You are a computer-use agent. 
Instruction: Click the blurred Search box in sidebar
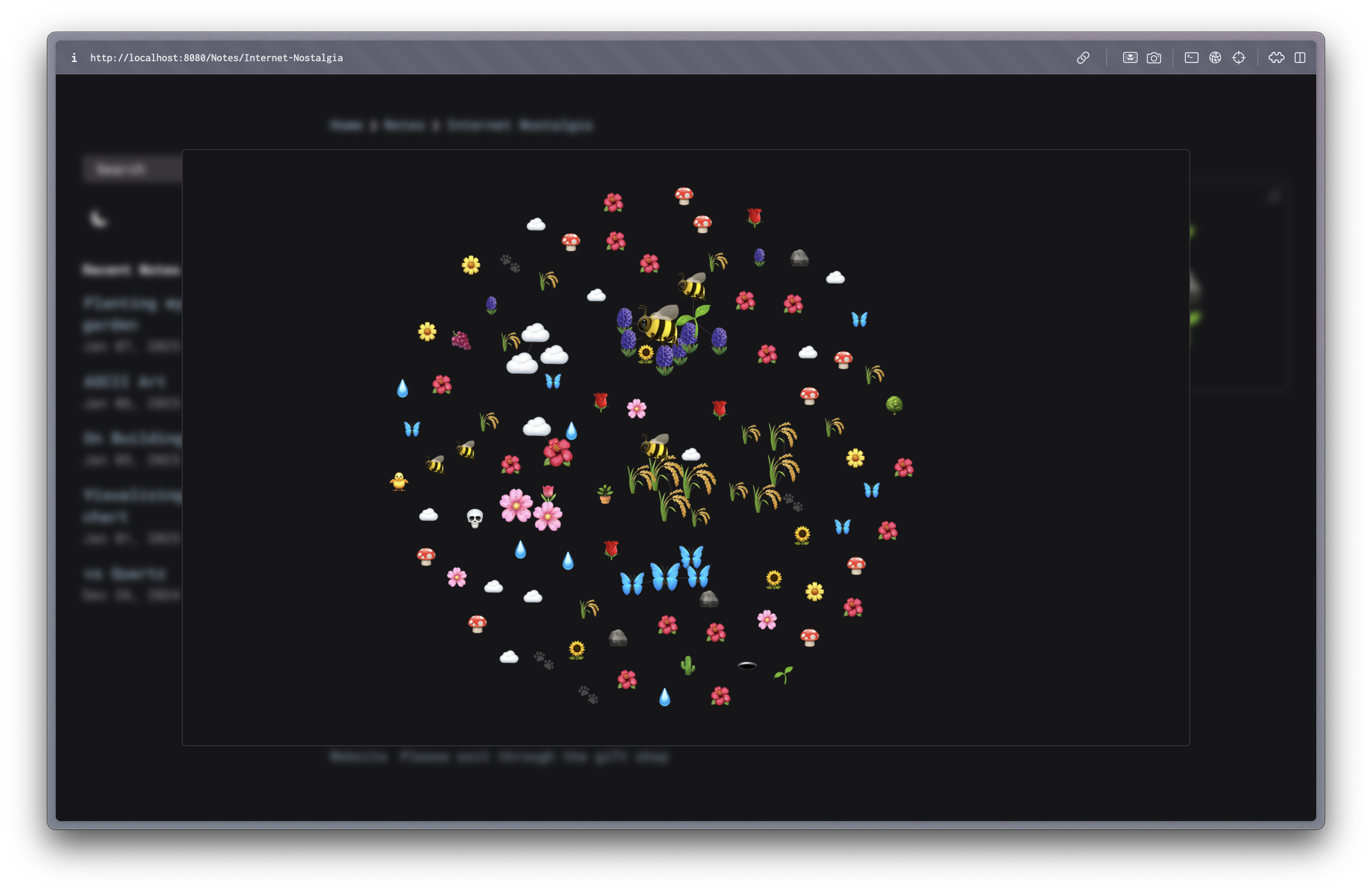pos(132,169)
